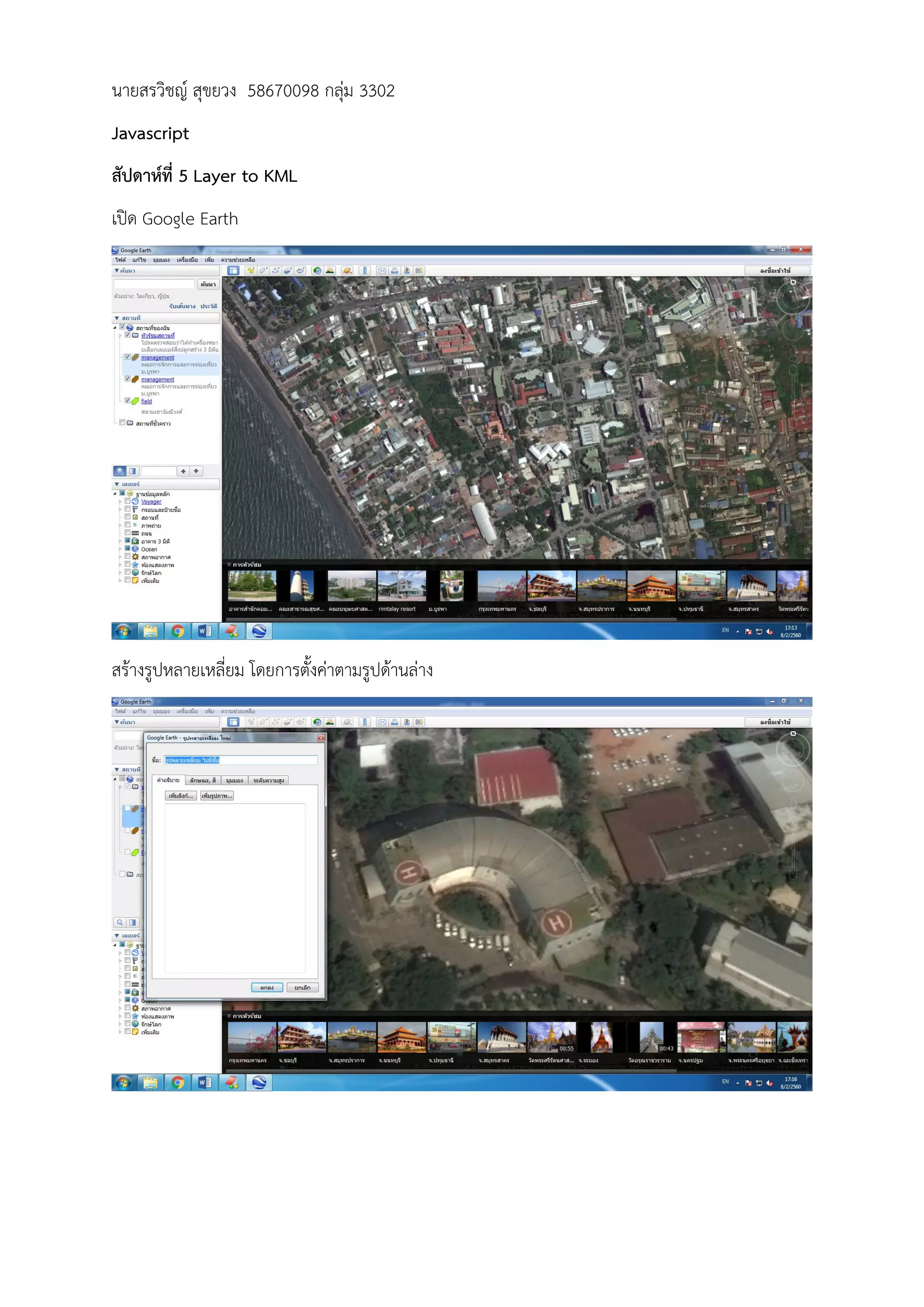Click Add Placemark icon in upper Google Earth toolbar
The height and width of the screenshot is (1307, 924).
point(250,271)
